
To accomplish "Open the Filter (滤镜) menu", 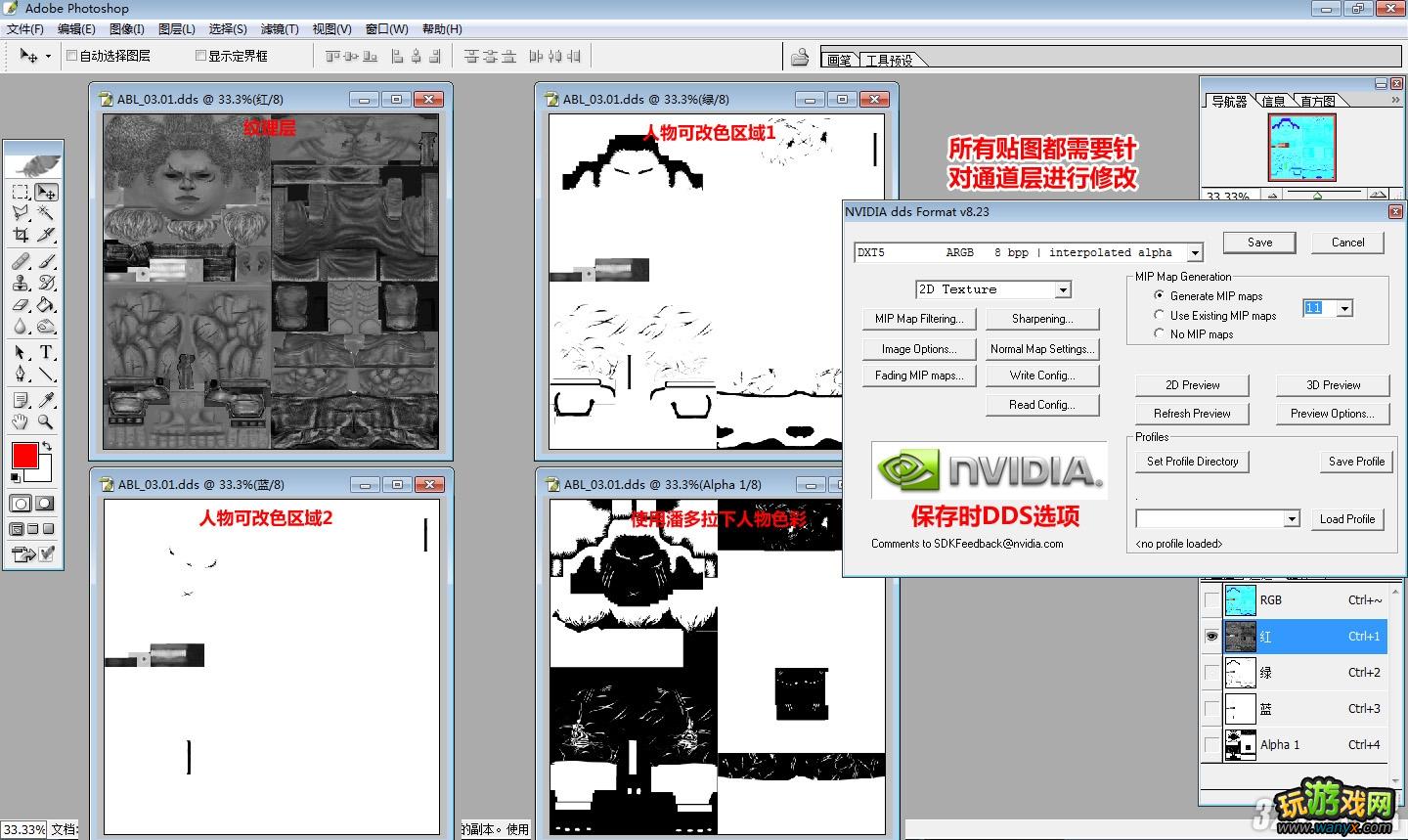I will [x=280, y=29].
